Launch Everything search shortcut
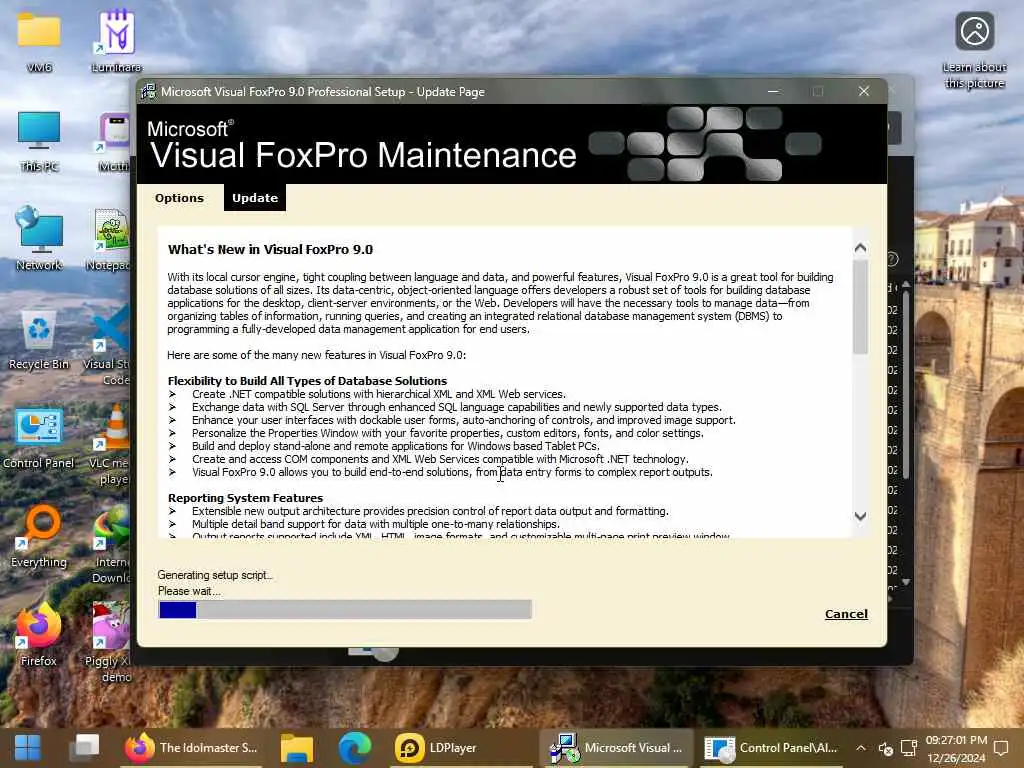The image size is (1024, 768). [x=39, y=537]
